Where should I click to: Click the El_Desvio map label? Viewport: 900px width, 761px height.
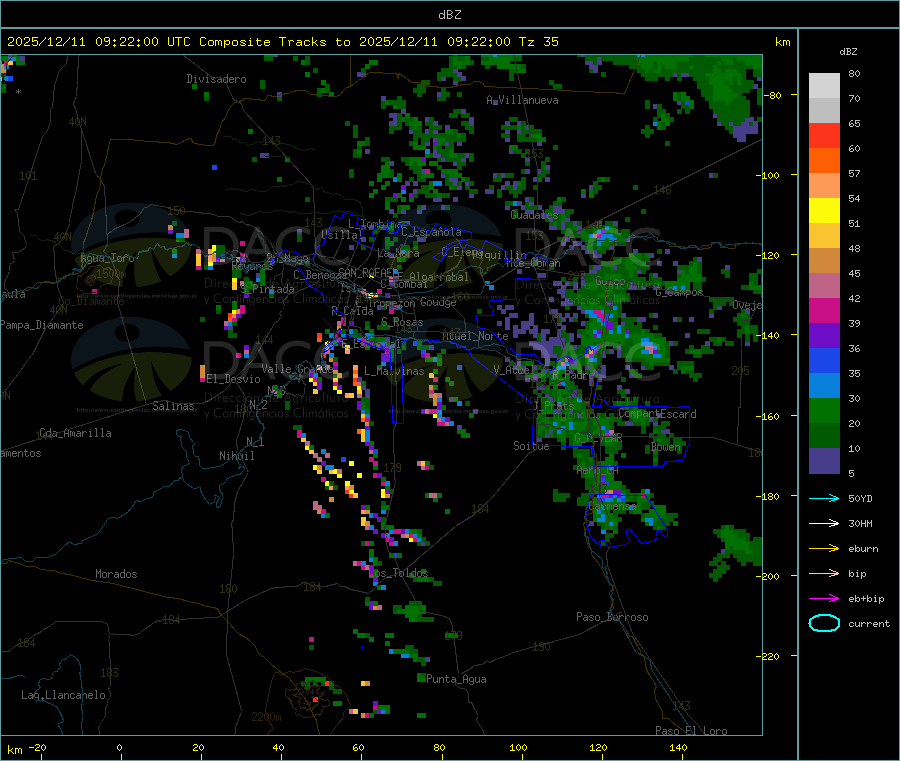pos(234,379)
